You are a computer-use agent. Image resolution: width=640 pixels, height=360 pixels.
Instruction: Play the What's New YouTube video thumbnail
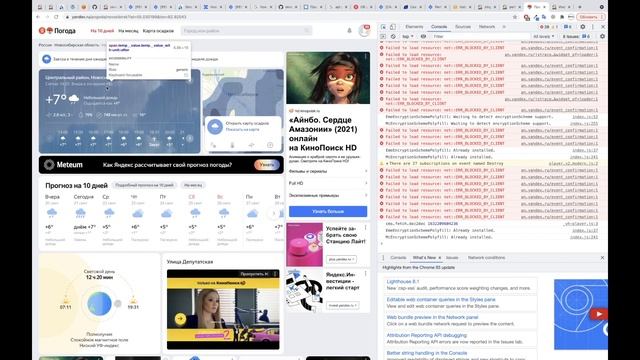point(598,314)
